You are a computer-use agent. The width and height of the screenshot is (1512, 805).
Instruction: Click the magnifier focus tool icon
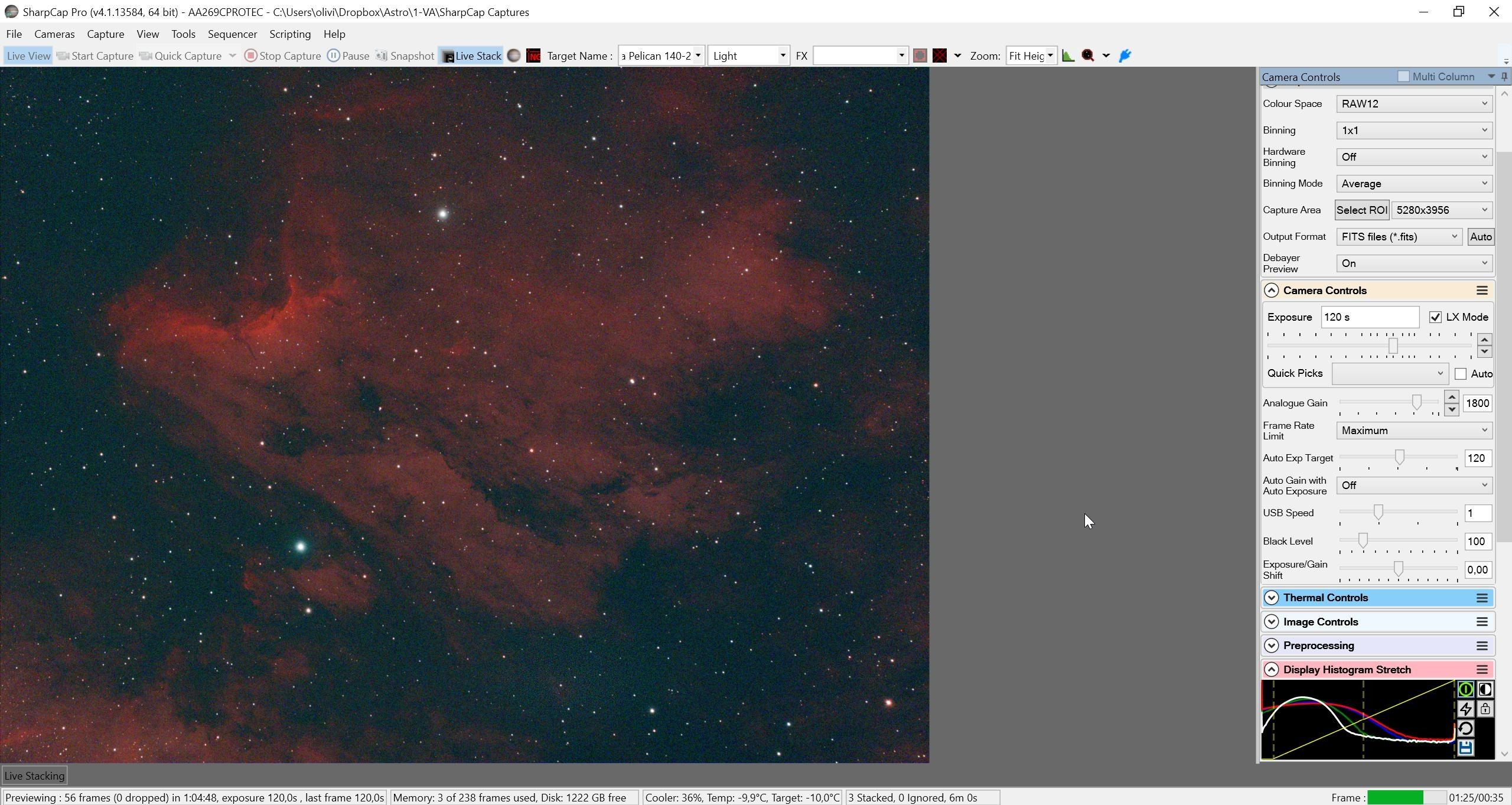1088,56
